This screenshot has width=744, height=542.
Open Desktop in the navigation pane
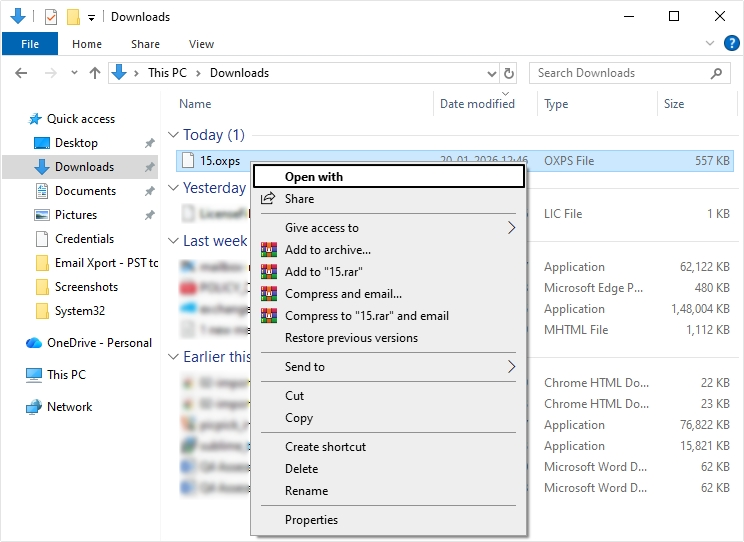[x=76, y=143]
